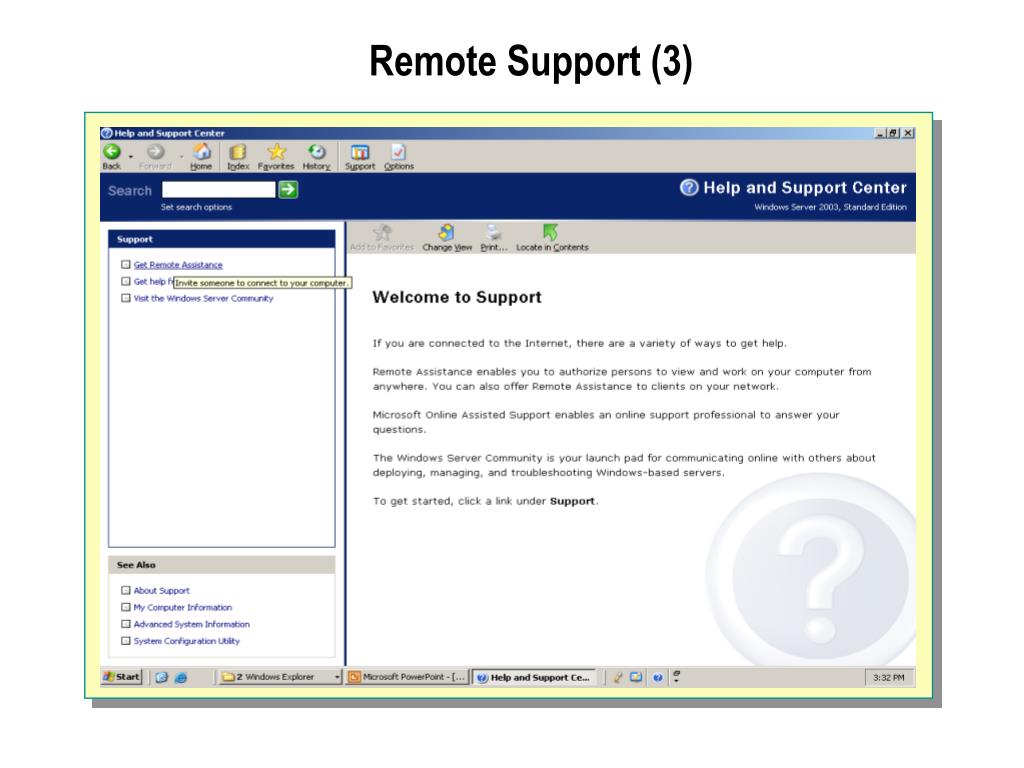
Task: Click the Support toolbar icon
Action: click(x=360, y=152)
